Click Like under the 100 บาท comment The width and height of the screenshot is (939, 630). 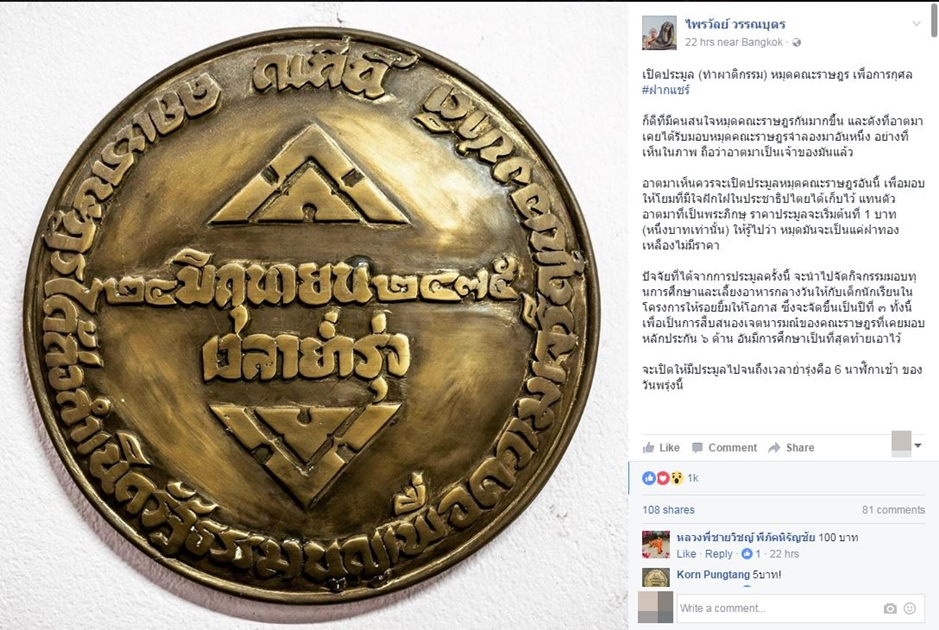[x=686, y=554]
